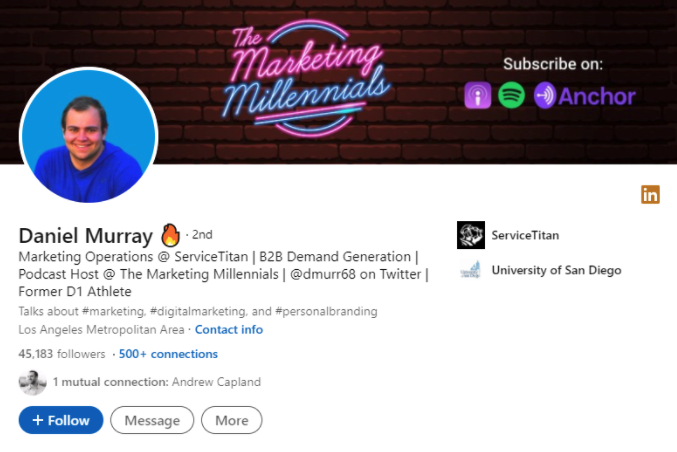This screenshot has height=452, width=677.
Task: Click the orange LinkedIn badge icon
Action: 650,194
